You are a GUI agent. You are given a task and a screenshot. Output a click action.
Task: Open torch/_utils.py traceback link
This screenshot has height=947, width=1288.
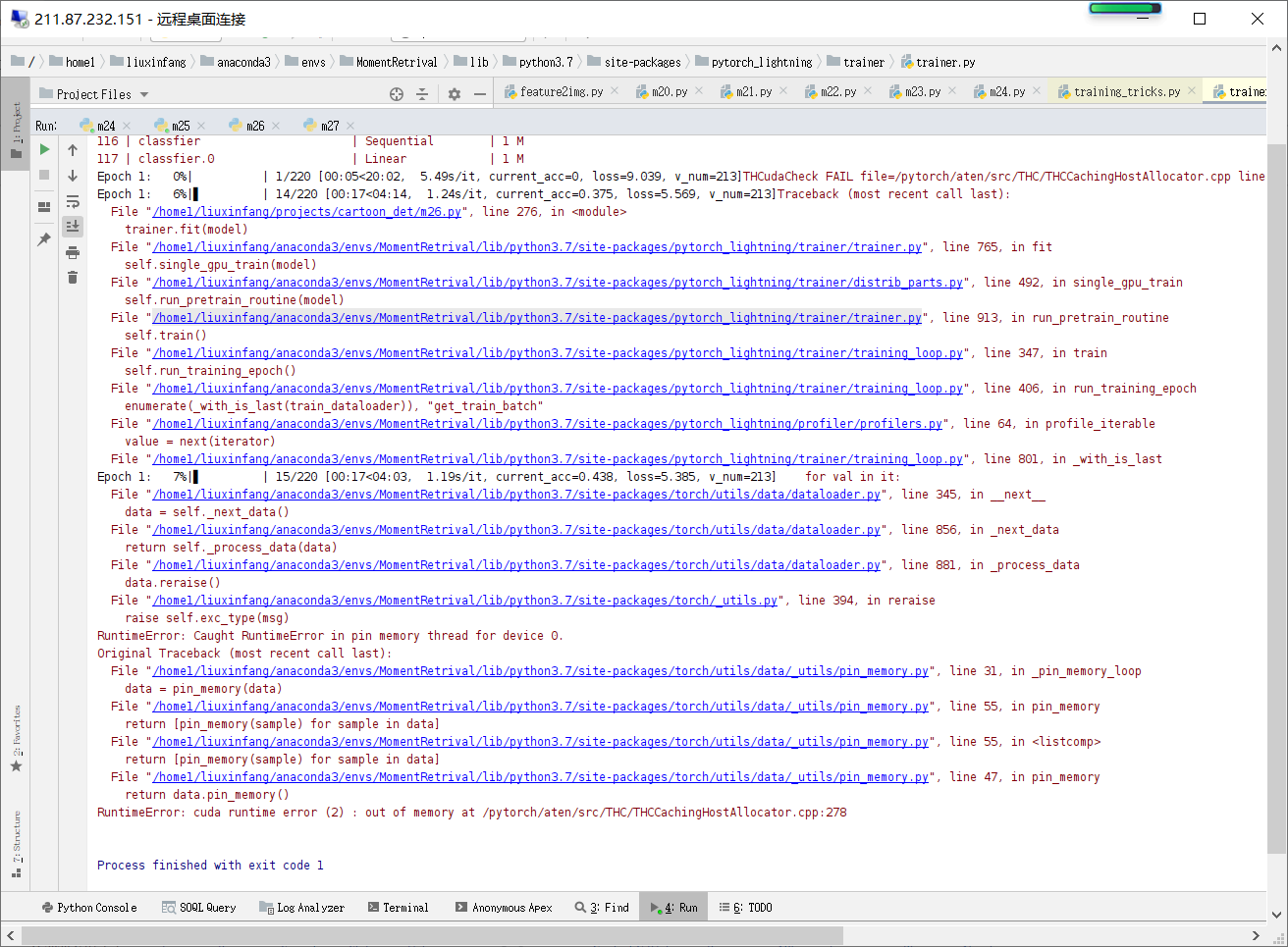465,601
